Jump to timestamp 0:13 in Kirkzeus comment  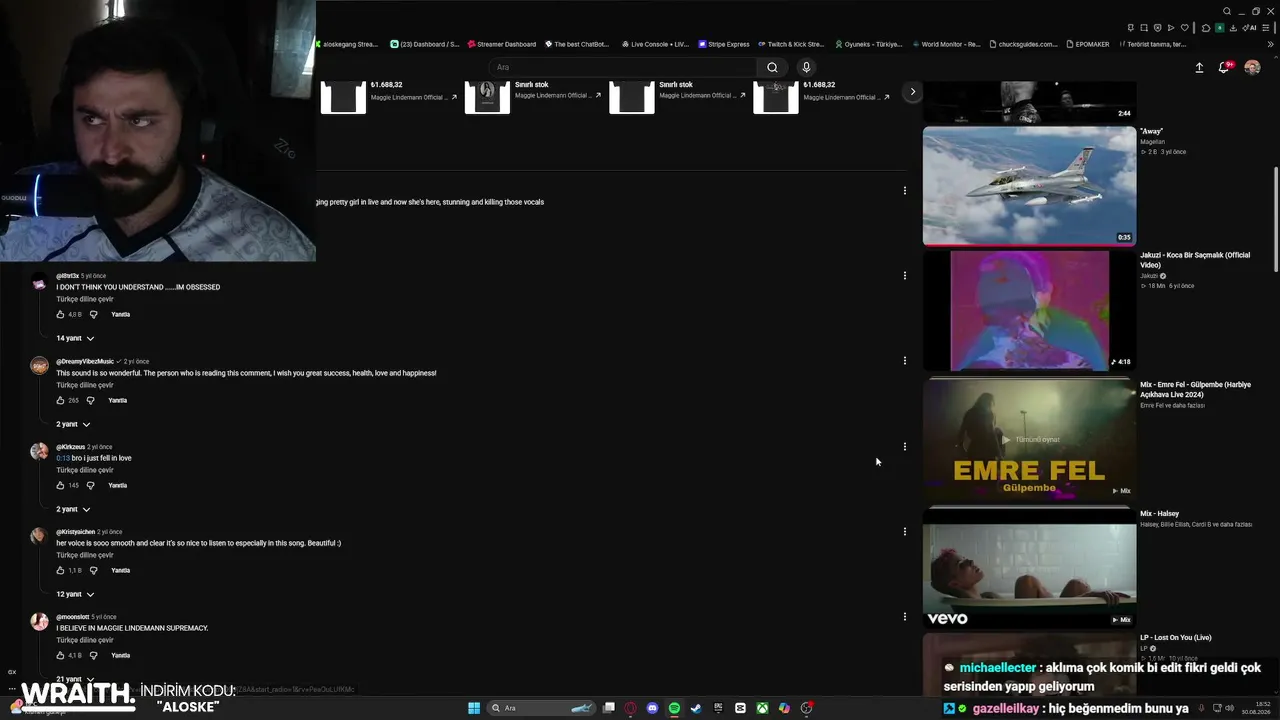[63, 458]
